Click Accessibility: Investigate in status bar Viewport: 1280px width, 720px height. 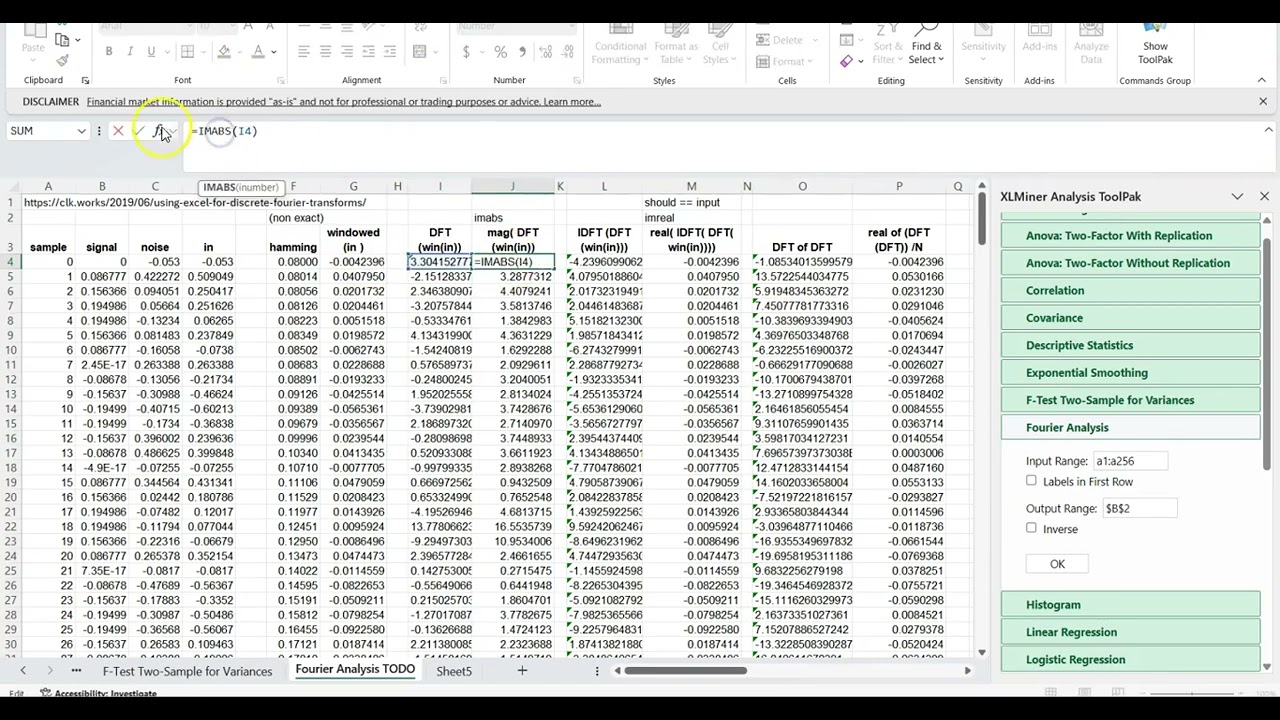point(105,694)
